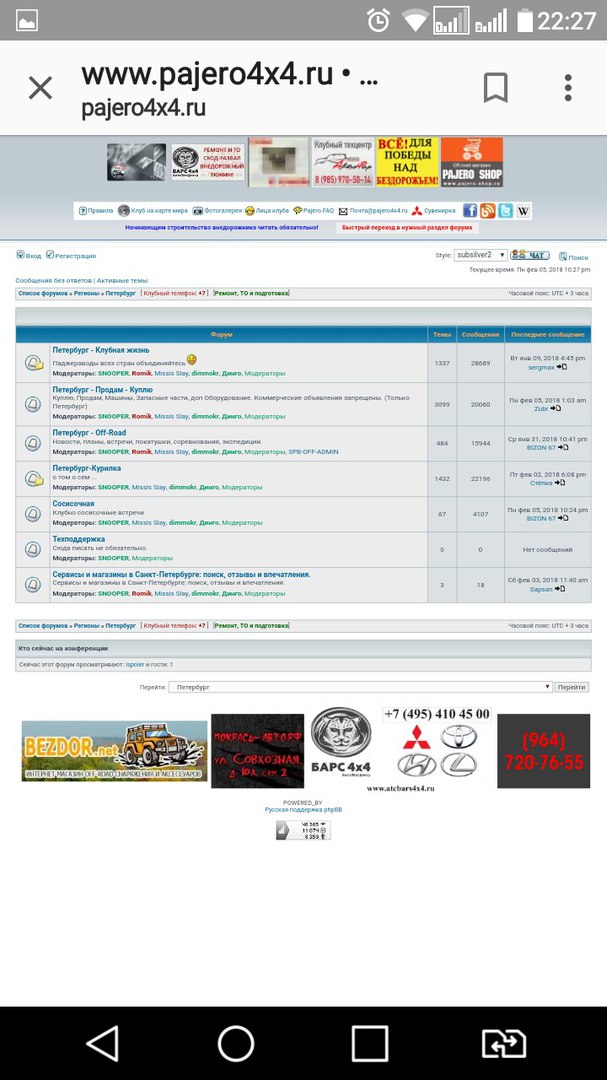Click the Twitter icon in header

506,211
